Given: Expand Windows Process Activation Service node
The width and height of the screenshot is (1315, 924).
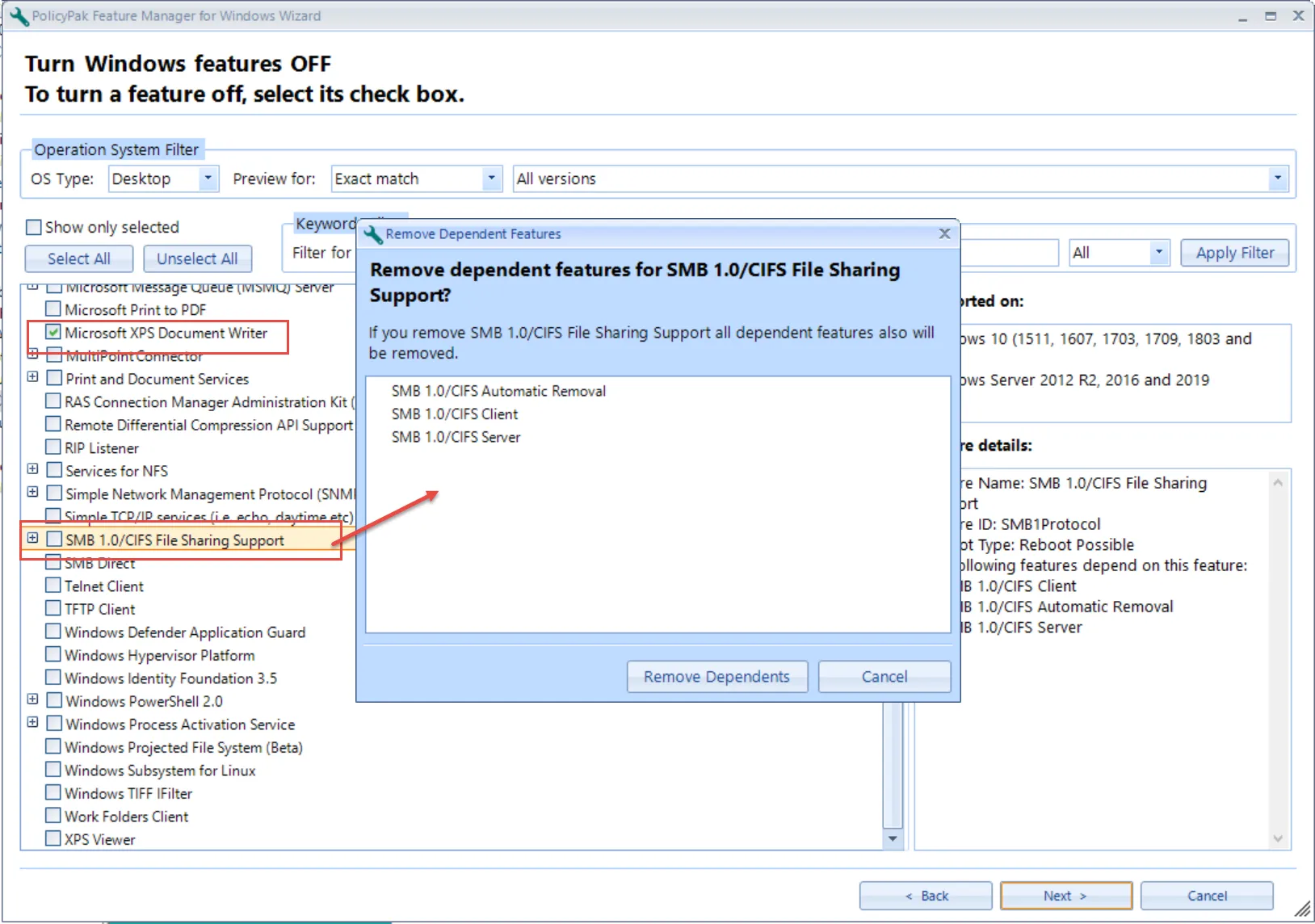Looking at the screenshot, I should click(33, 722).
